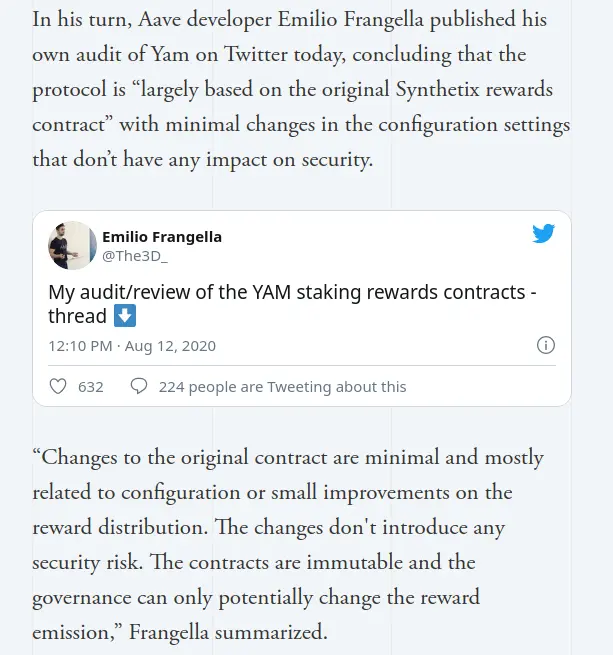This screenshot has width=613, height=655.
Task: Open the 12:10 PM Aug 12, 2020 timestamp
Action: coord(132,346)
